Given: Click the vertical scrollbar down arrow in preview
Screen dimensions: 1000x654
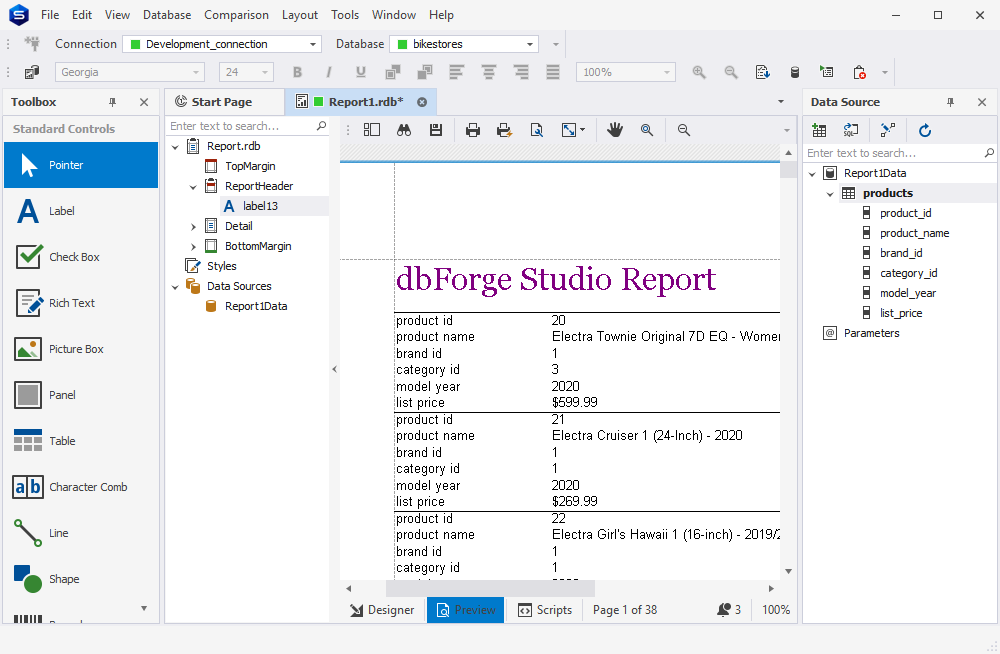Looking at the screenshot, I should [x=788, y=572].
